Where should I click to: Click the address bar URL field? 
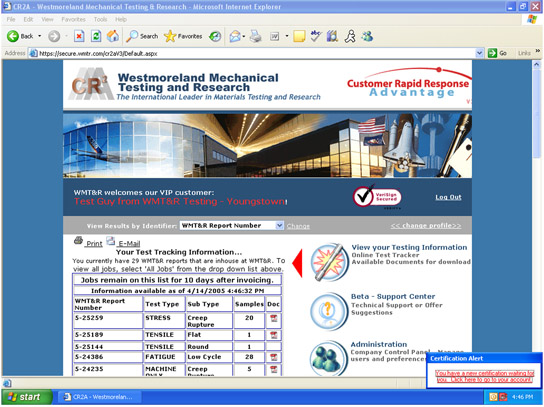tap(252, 53)
